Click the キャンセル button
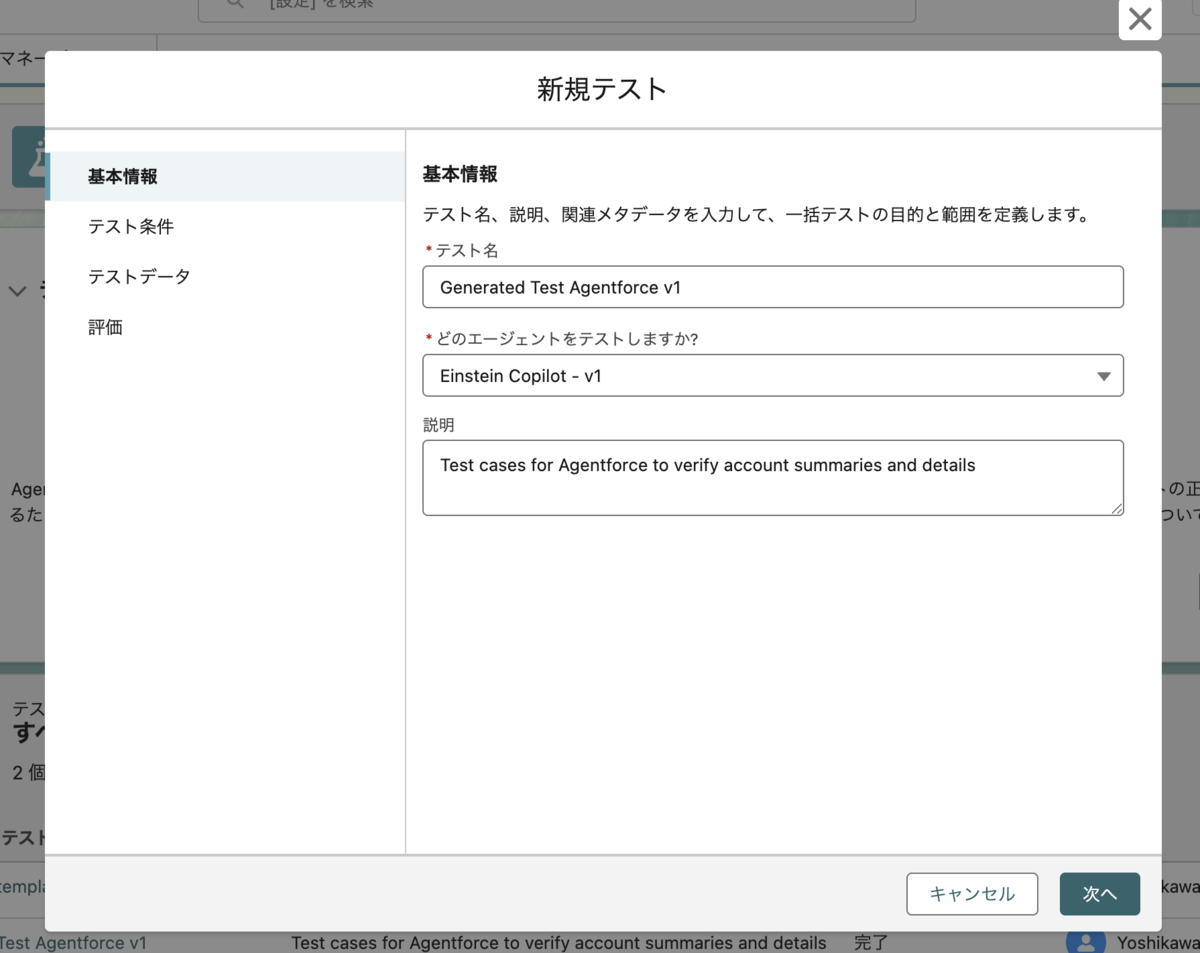This screenshot has height=953, width=1200. 972,894
